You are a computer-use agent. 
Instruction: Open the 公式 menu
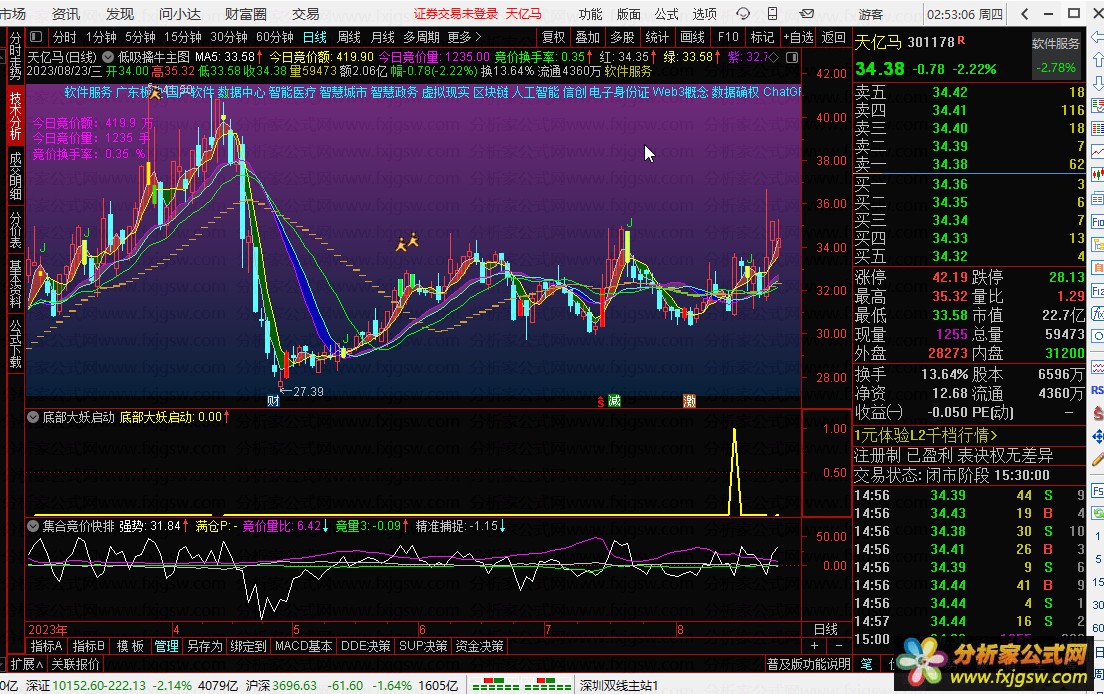[667, 13]
